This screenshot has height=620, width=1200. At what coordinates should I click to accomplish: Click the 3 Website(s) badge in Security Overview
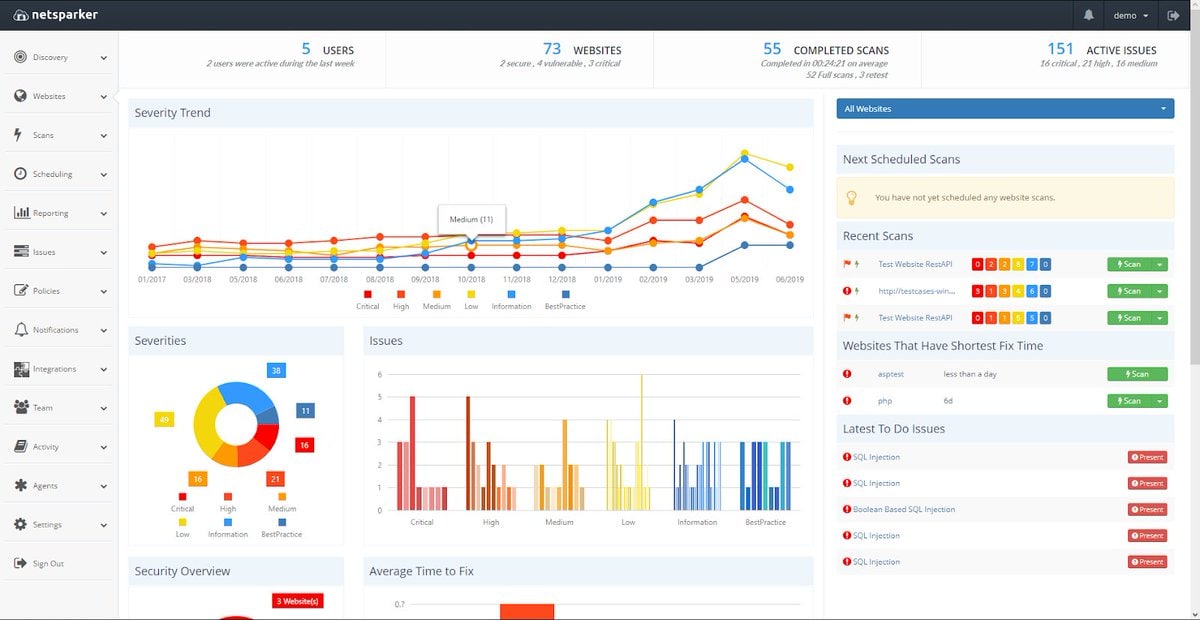coord(297,601)
